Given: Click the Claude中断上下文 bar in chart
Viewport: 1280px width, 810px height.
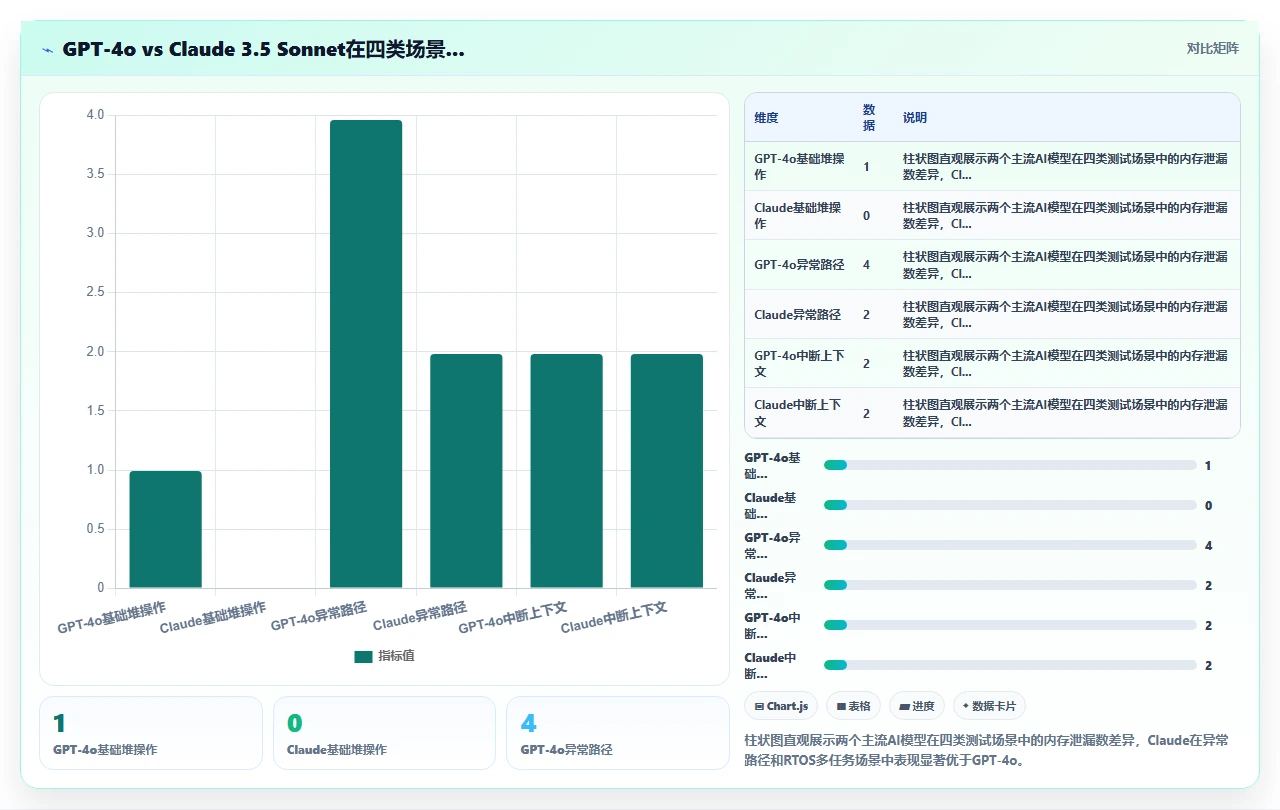Looking at the screenshot, I should 666,471.
